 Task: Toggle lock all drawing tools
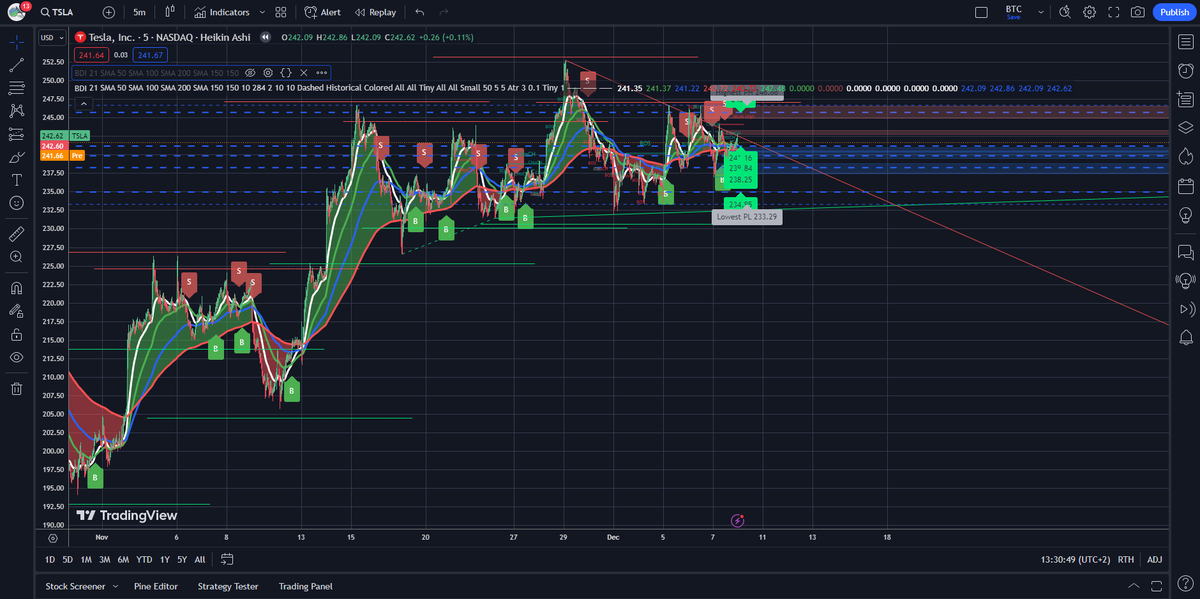tap(16, 334)
